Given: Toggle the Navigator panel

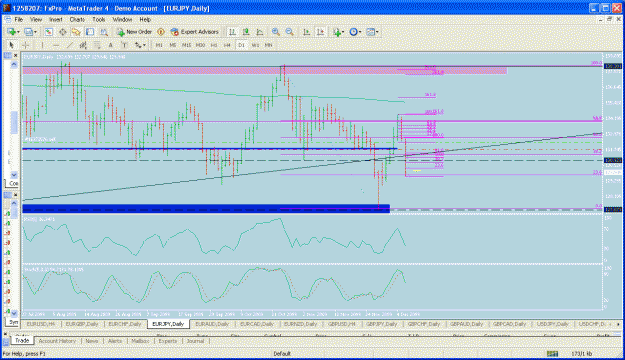Looking at the screenshot, I should pyautogui.click(x=76, y=32).
